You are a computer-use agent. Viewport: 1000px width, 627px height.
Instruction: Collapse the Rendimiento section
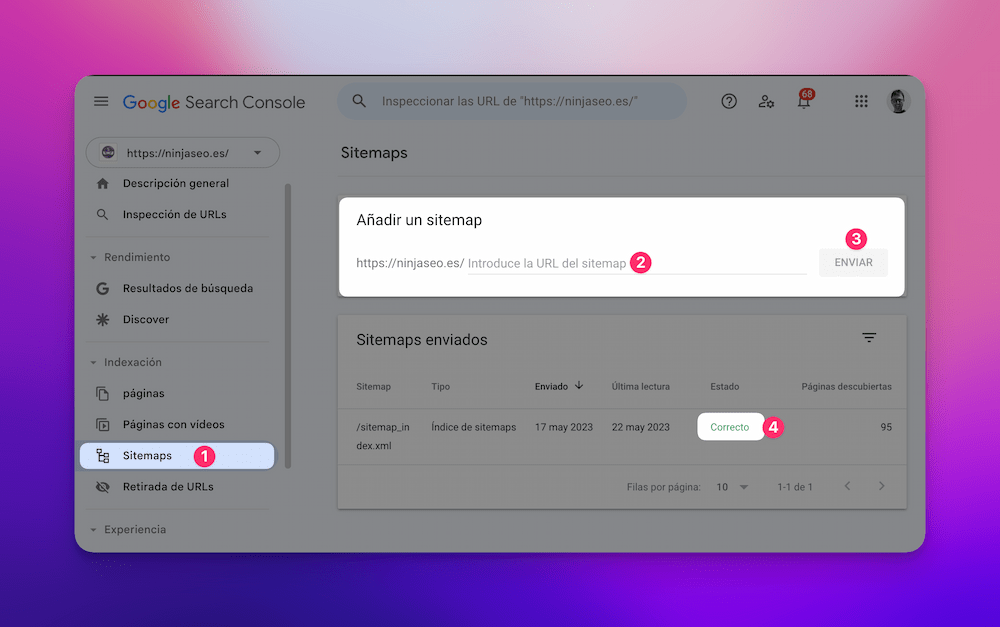pos(94,257)
